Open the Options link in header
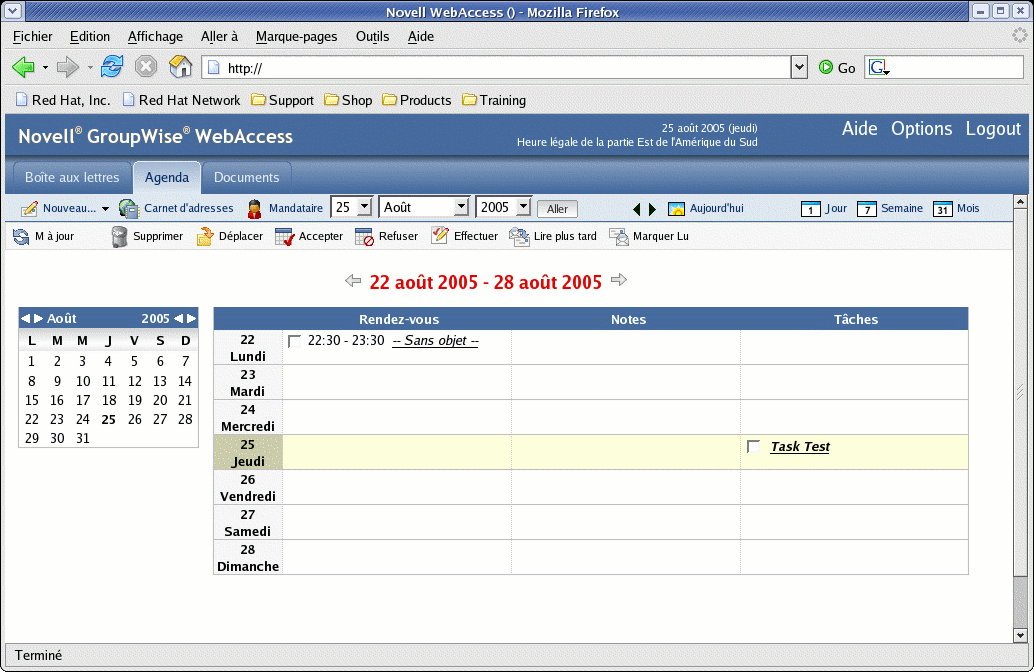Screen dimensions: 1034x672 click(x=921, y=129)
